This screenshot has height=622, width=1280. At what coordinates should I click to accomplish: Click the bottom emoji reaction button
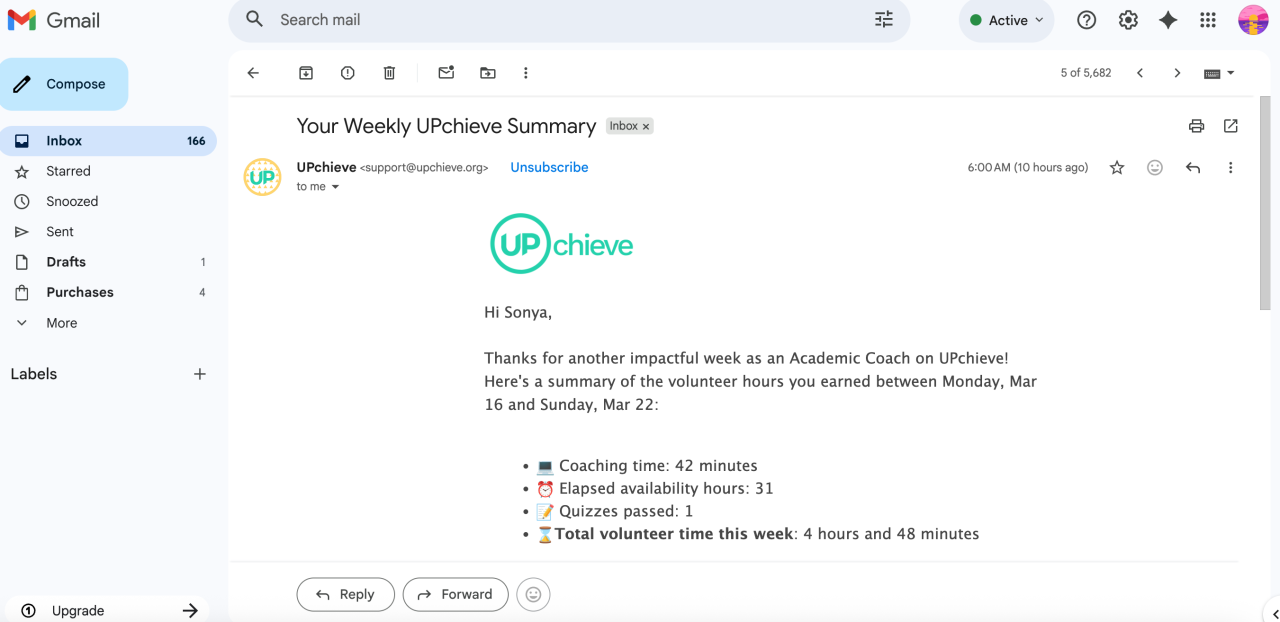(x=533, y=594)
